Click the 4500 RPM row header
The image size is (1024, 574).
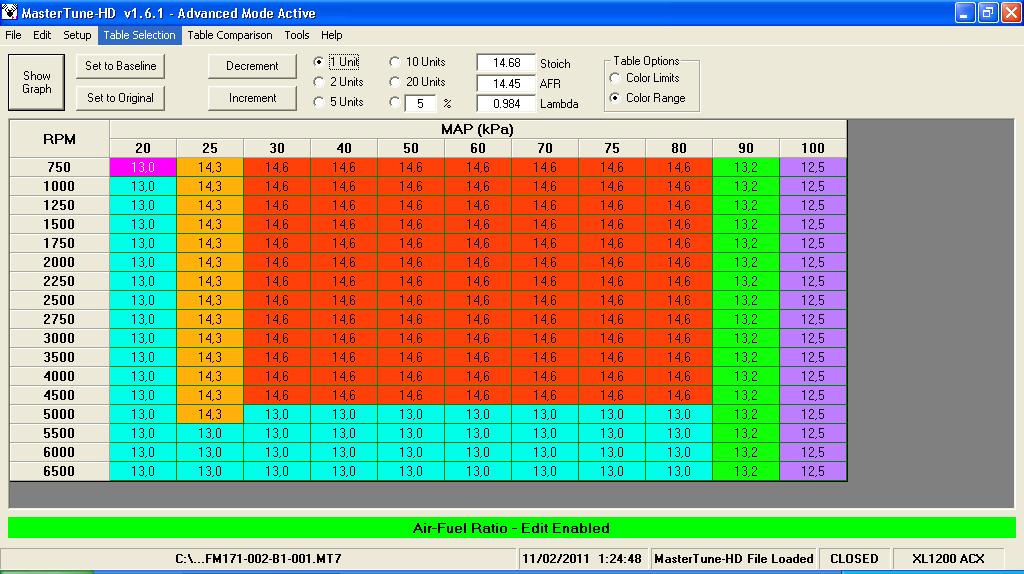(59, 395)
